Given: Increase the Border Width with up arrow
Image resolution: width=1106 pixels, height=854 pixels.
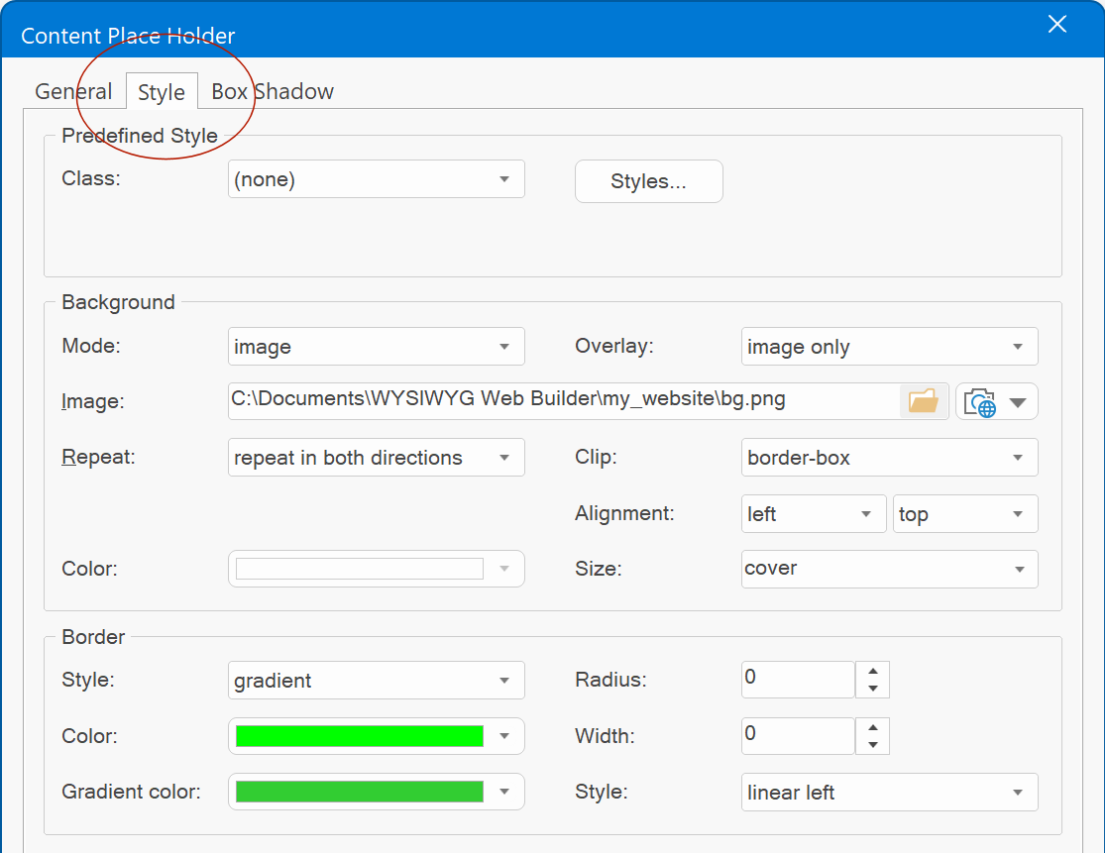Looking at the screenshot, I should (873, 728).
